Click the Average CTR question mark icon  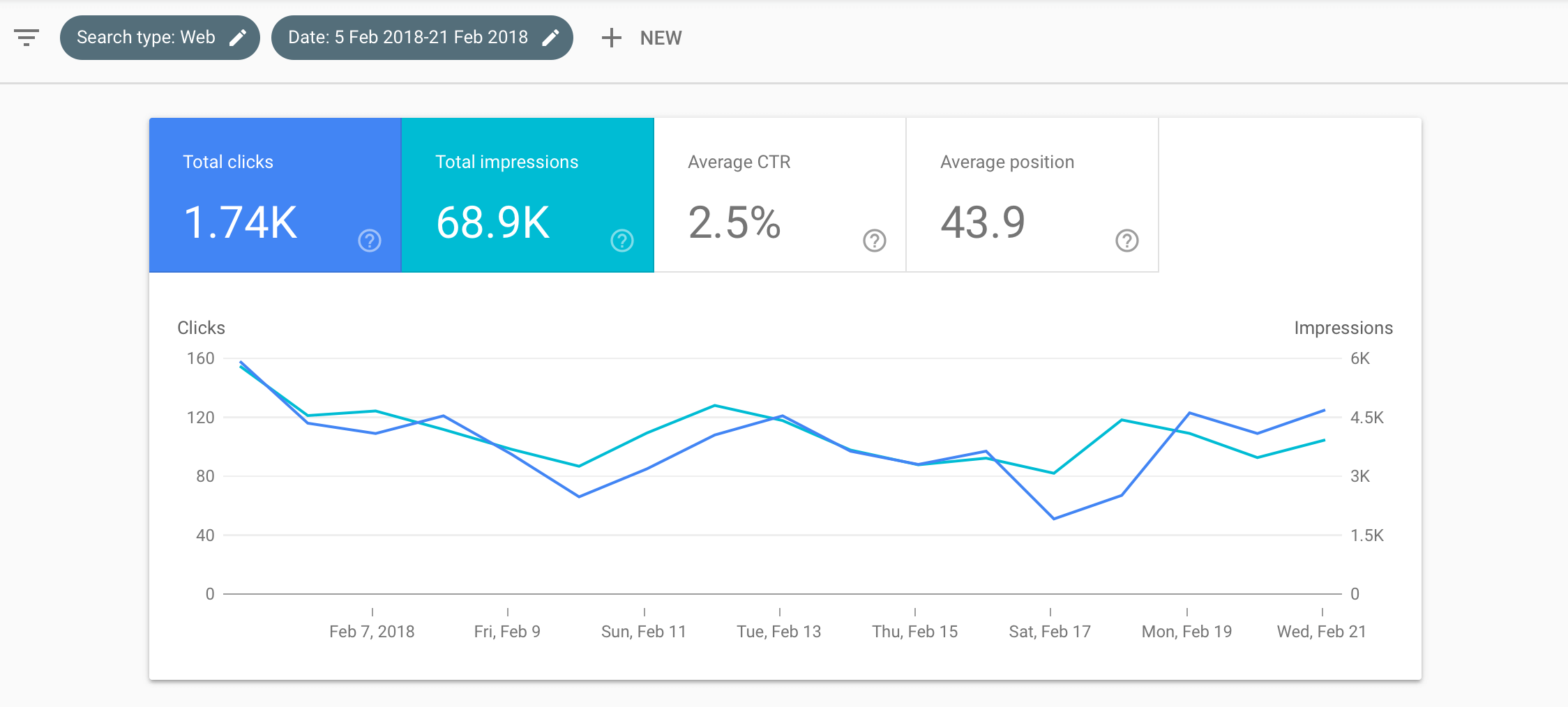(873, 241)
